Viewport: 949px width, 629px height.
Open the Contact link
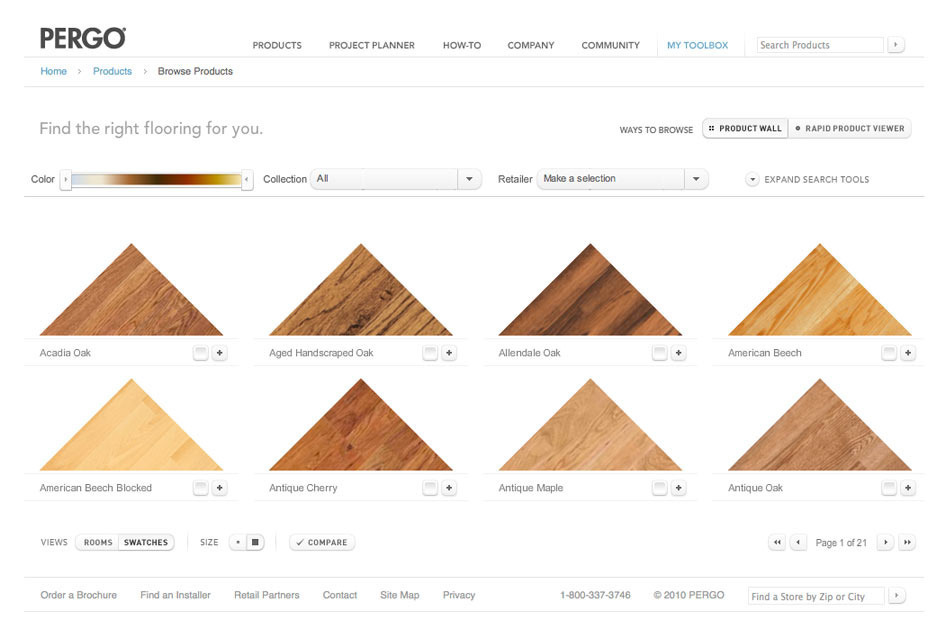coord(340,595)
